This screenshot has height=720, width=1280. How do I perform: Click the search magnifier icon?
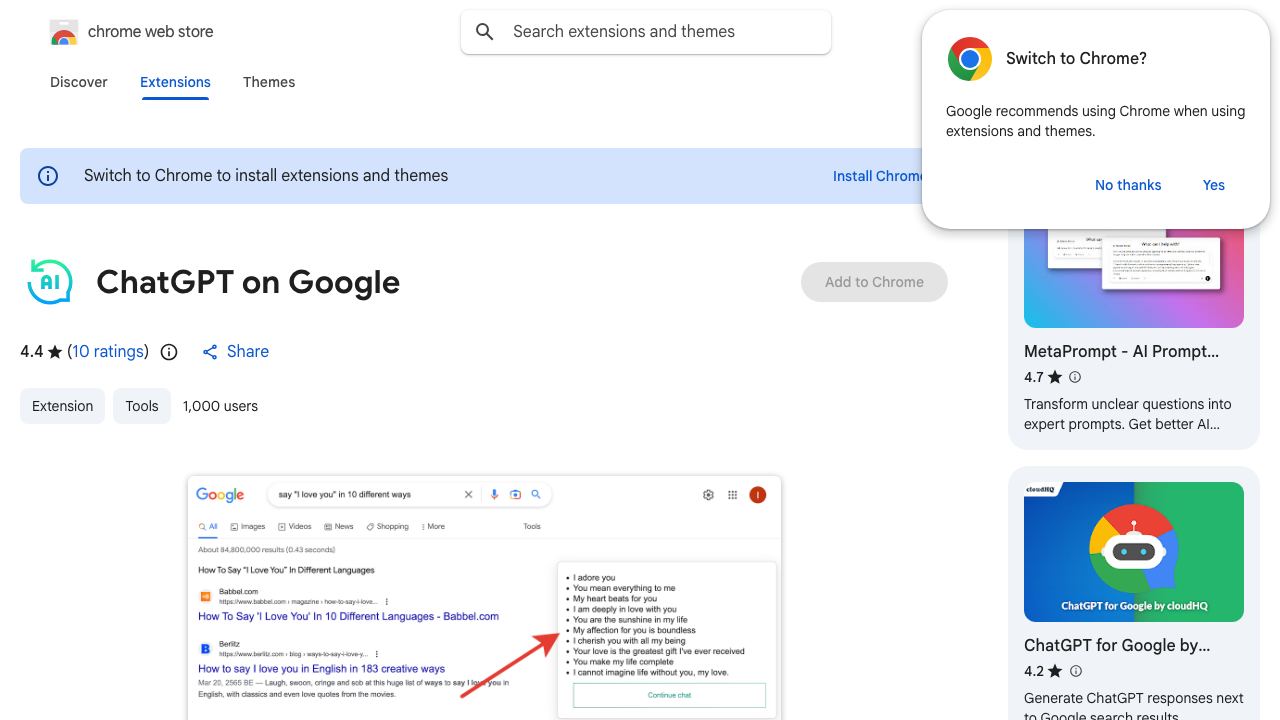[485, 32]
